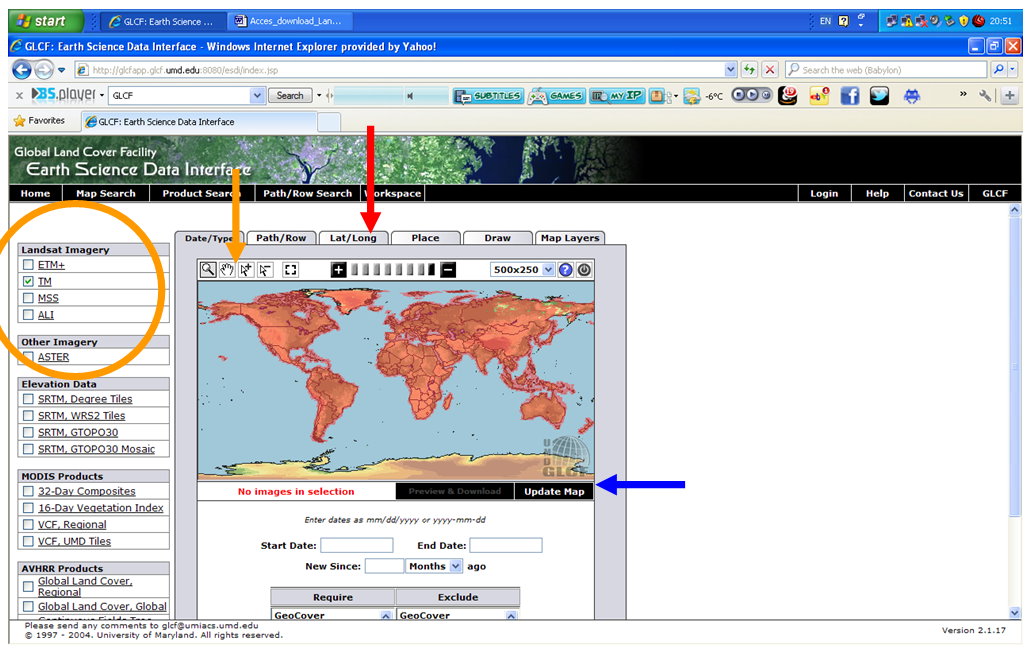Click the full extent map icon
The height and width of the screenshot is (650, 1029).
(x=291, y=270)
